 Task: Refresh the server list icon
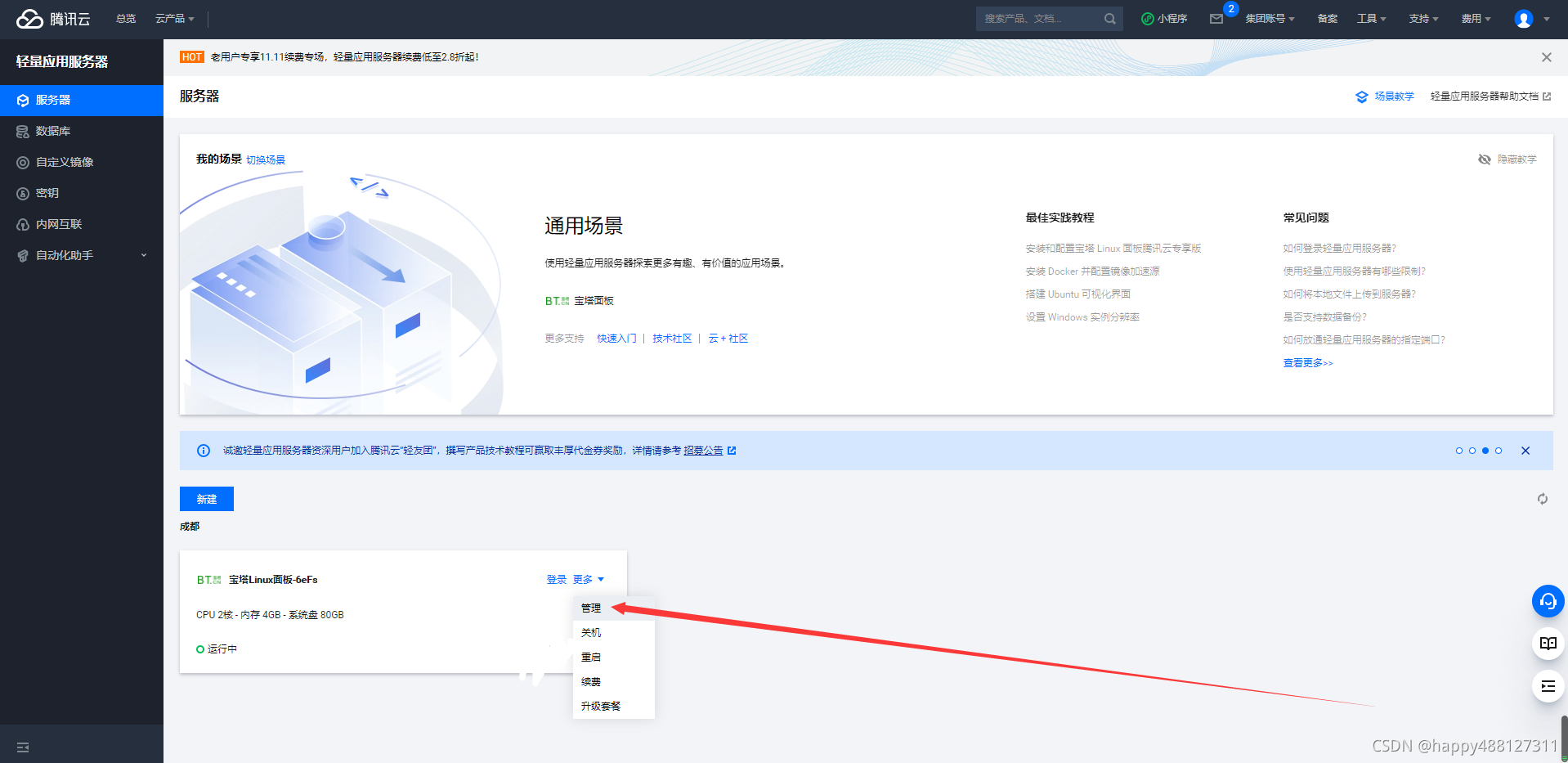coord(1543,499)
